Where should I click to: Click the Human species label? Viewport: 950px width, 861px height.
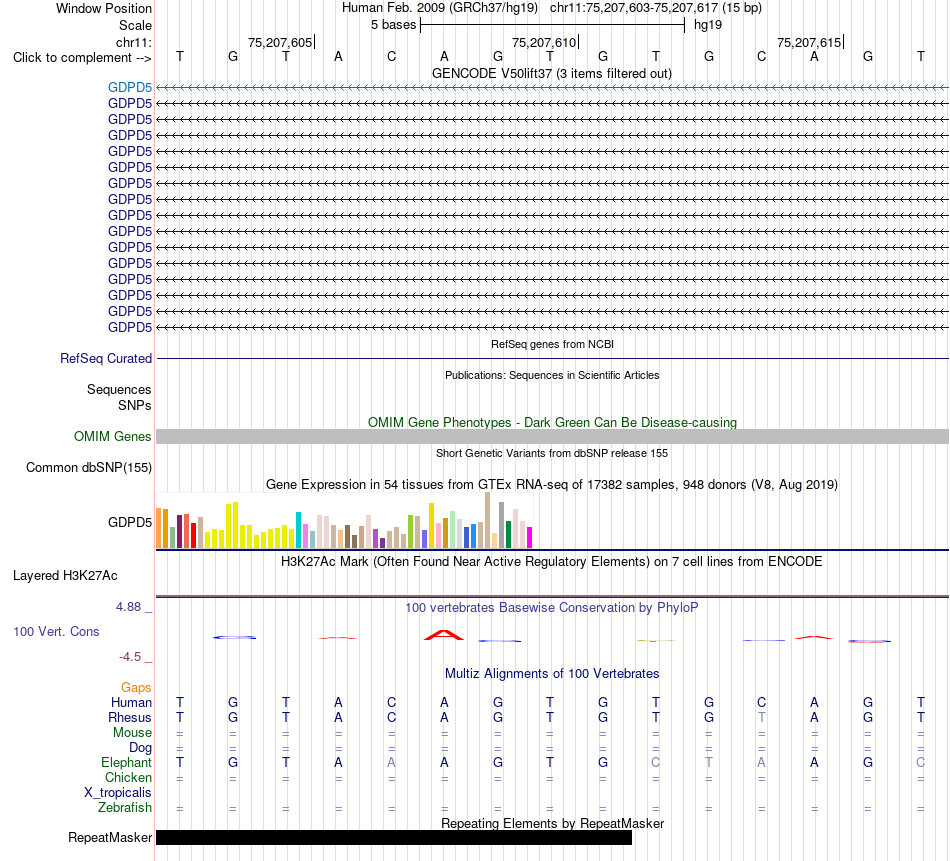pyautogui.click(x=131, y=703)
